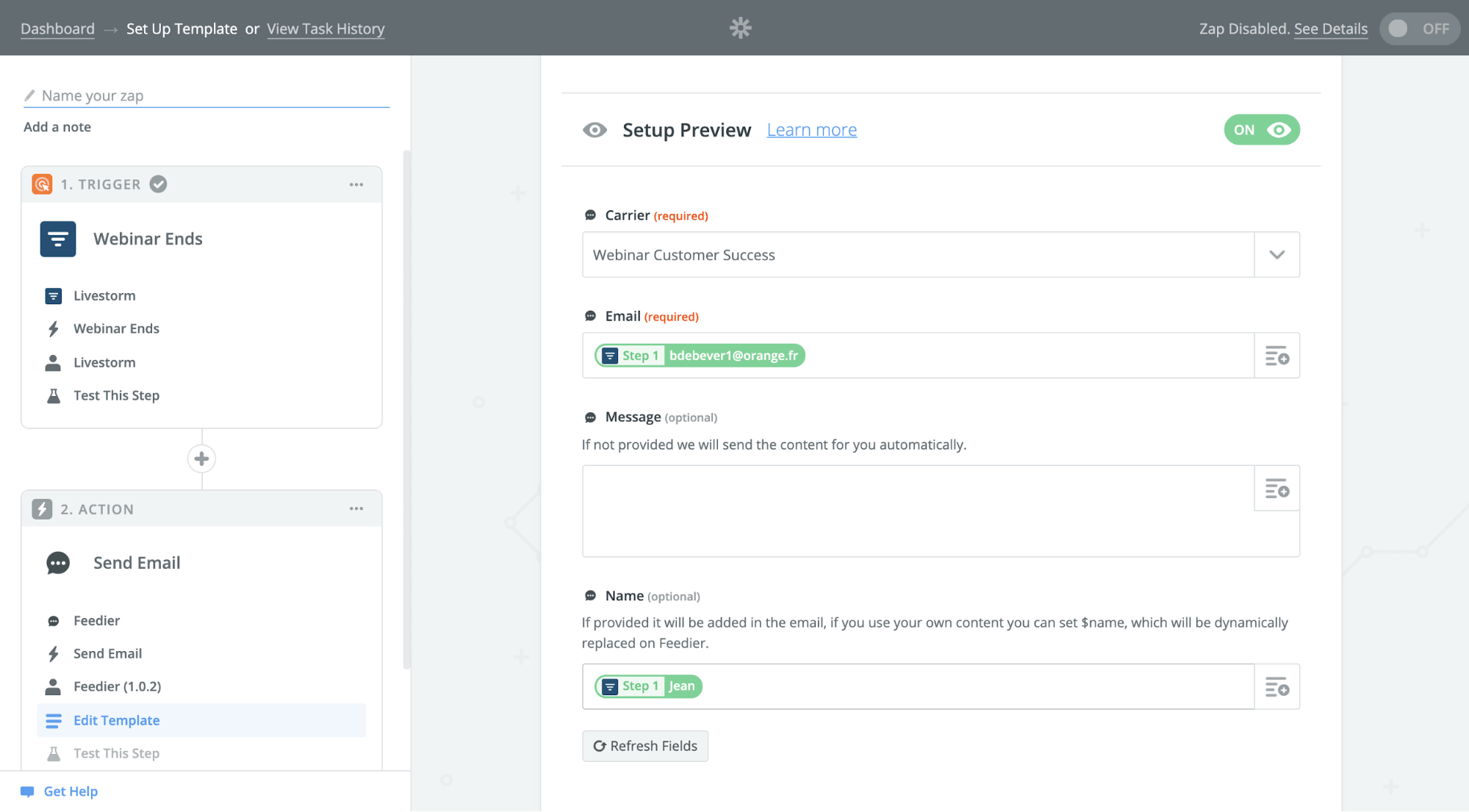Viewport: 1469px width, 812px height.
Task: Click the action step lightning badge icon
Action: tap(42, 509)
